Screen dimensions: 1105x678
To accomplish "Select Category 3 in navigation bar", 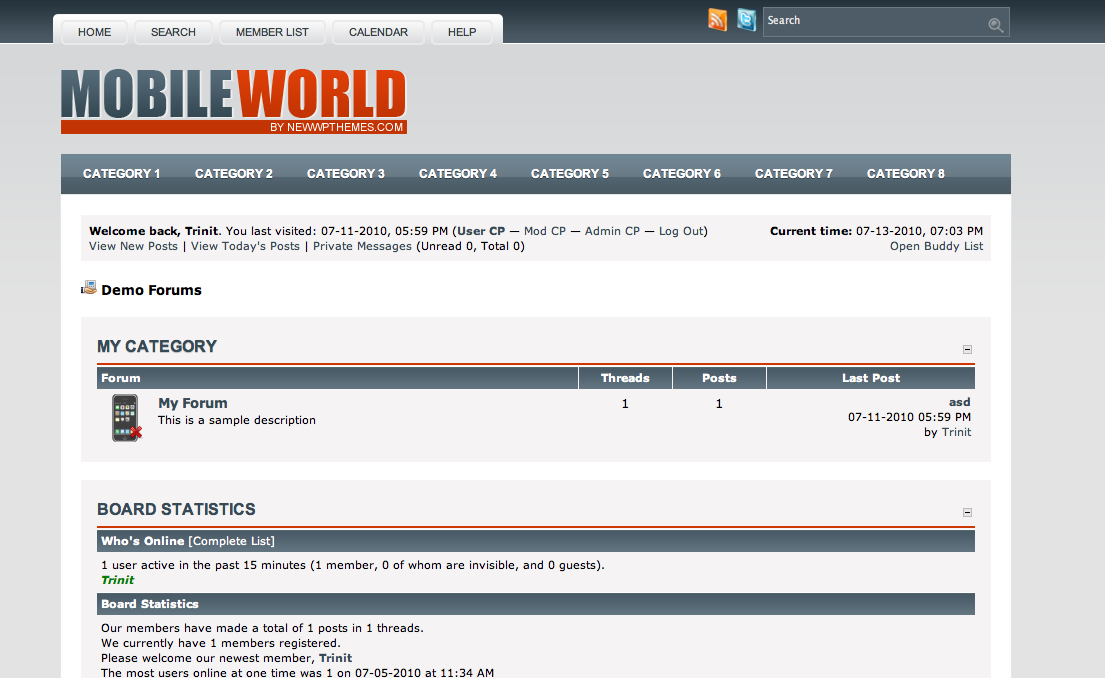I will click(x=345, y=174).
